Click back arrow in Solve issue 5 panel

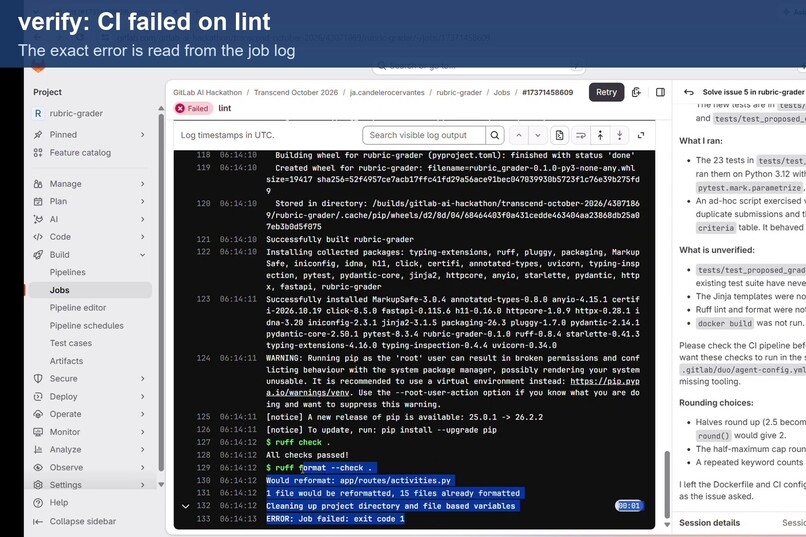pyautogui.click(x=688, y=92)
